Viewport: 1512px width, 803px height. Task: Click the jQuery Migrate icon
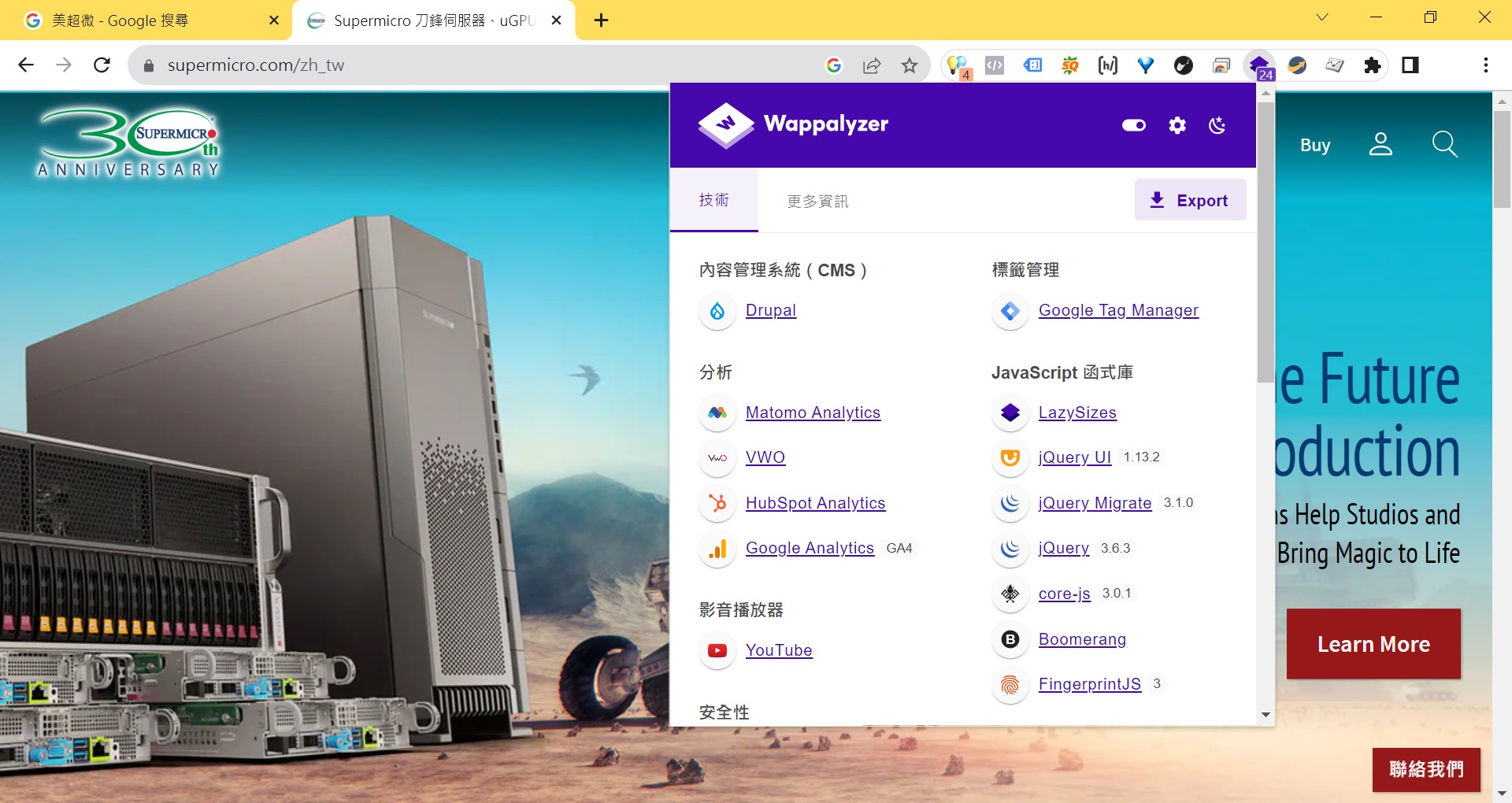1010,503
